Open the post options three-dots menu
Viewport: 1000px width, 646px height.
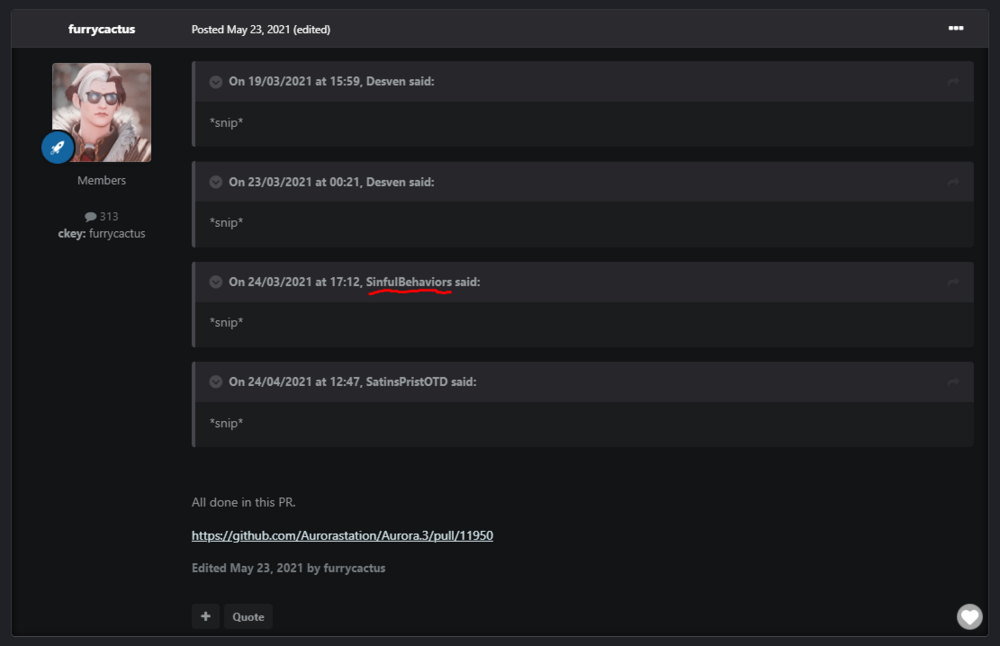coord(955,29)
